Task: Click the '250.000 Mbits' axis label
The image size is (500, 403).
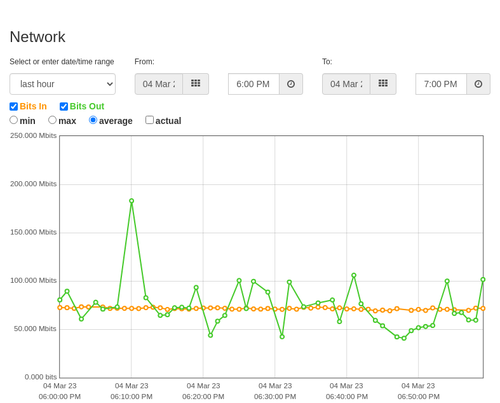Action: click(33, 136)
